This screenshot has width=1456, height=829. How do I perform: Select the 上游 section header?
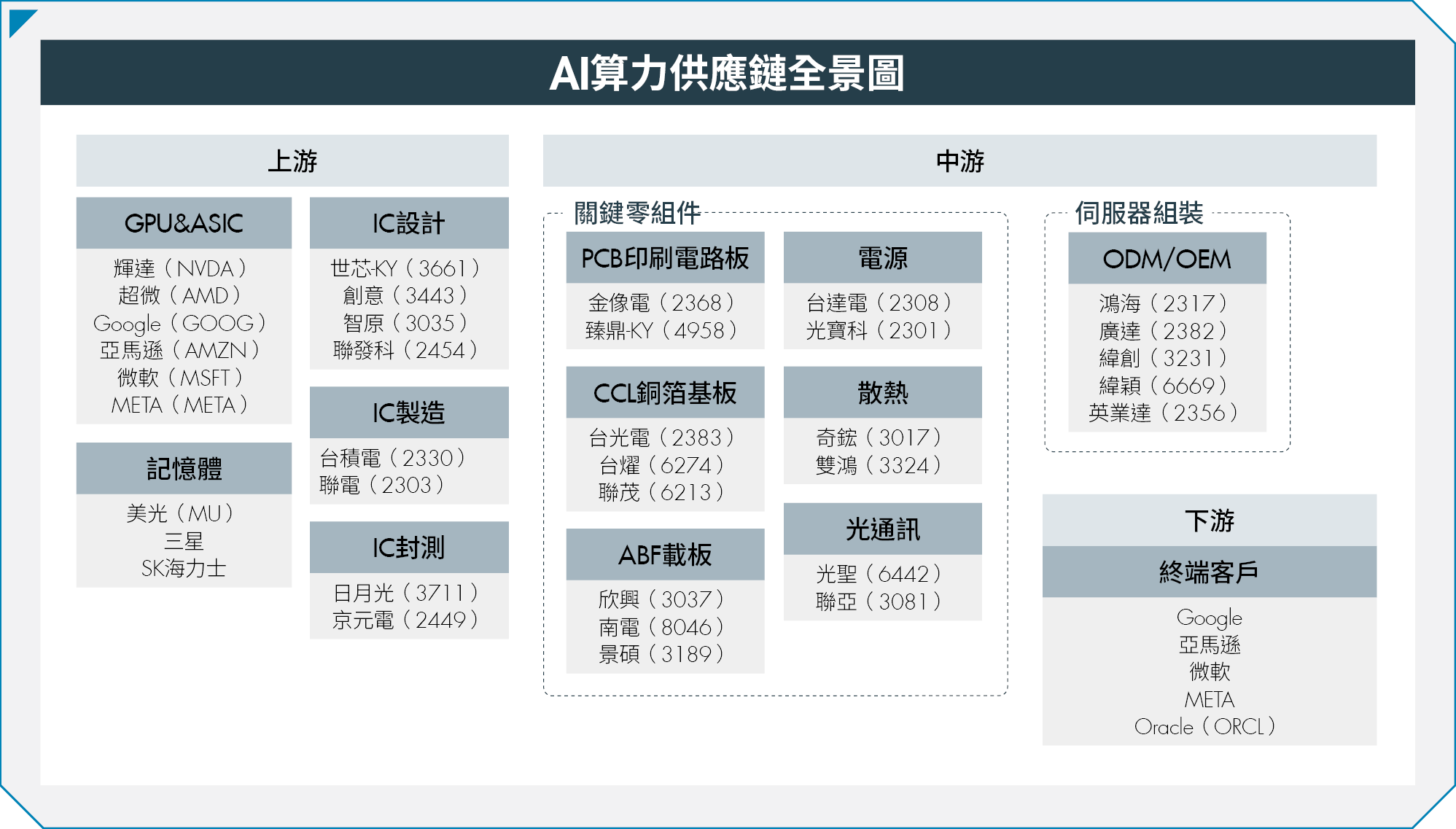(292, 160)
